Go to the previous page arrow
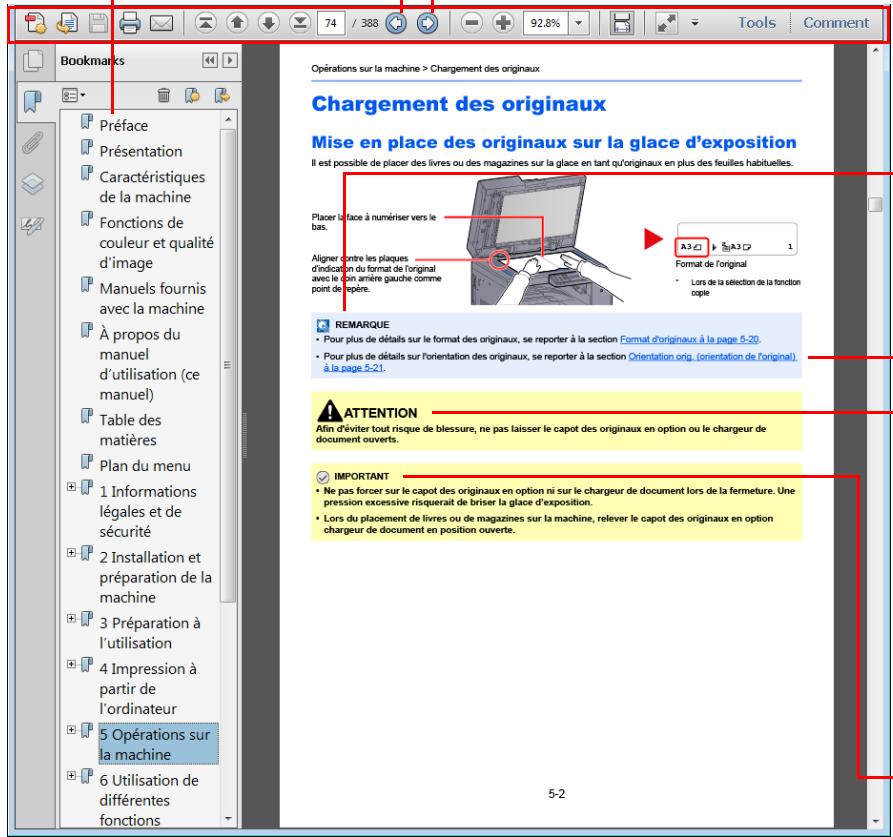Screen dimensions: 893x837 [x=237, y=23]
